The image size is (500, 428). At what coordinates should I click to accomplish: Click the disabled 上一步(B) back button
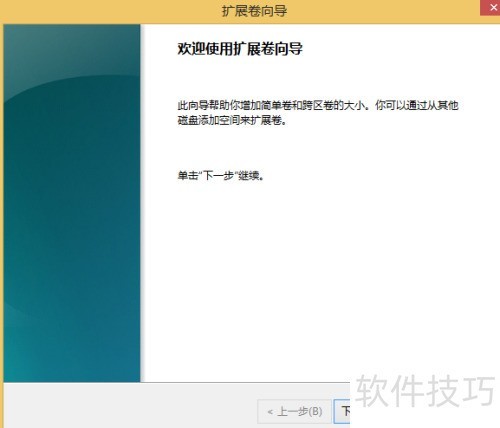294,411
